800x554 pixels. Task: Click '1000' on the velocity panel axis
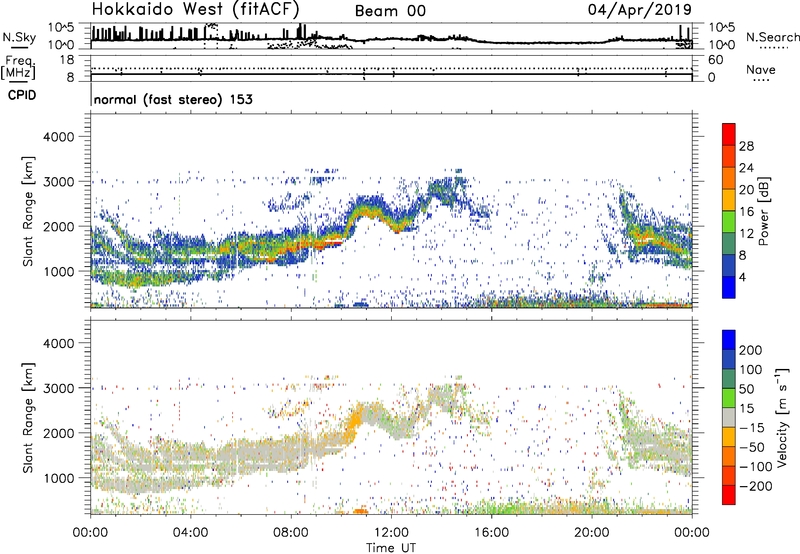tap(59, 478)
